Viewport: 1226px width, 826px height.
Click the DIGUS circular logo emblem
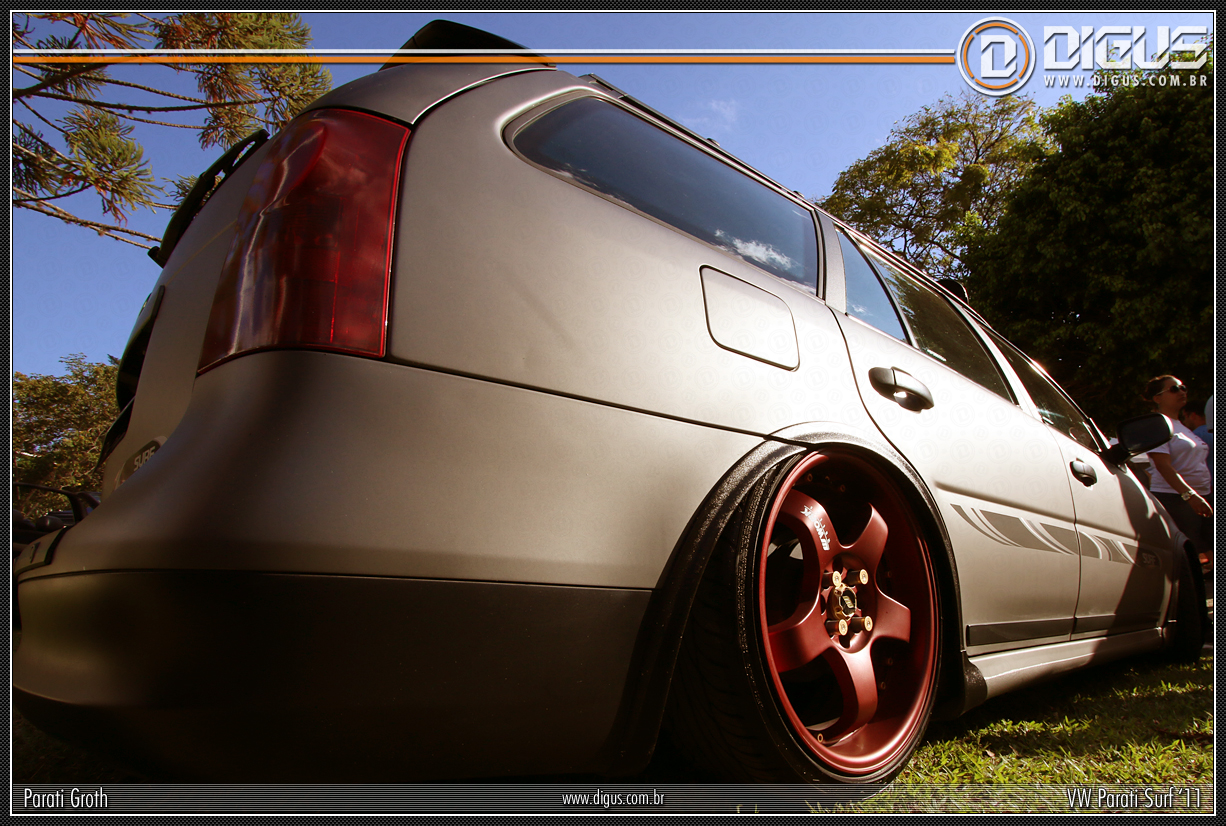click(x=995, y=56)
